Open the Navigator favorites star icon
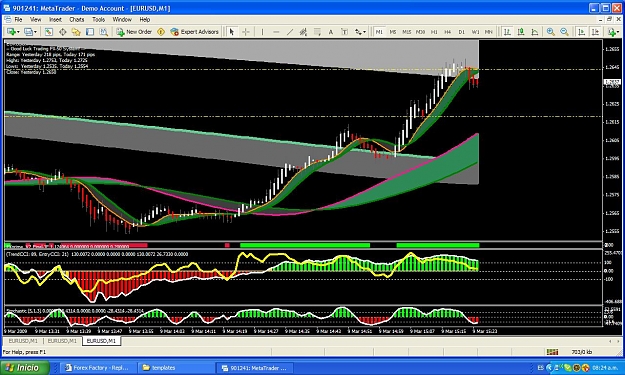This screenshot has width=625, height=375. pos(76,32)
